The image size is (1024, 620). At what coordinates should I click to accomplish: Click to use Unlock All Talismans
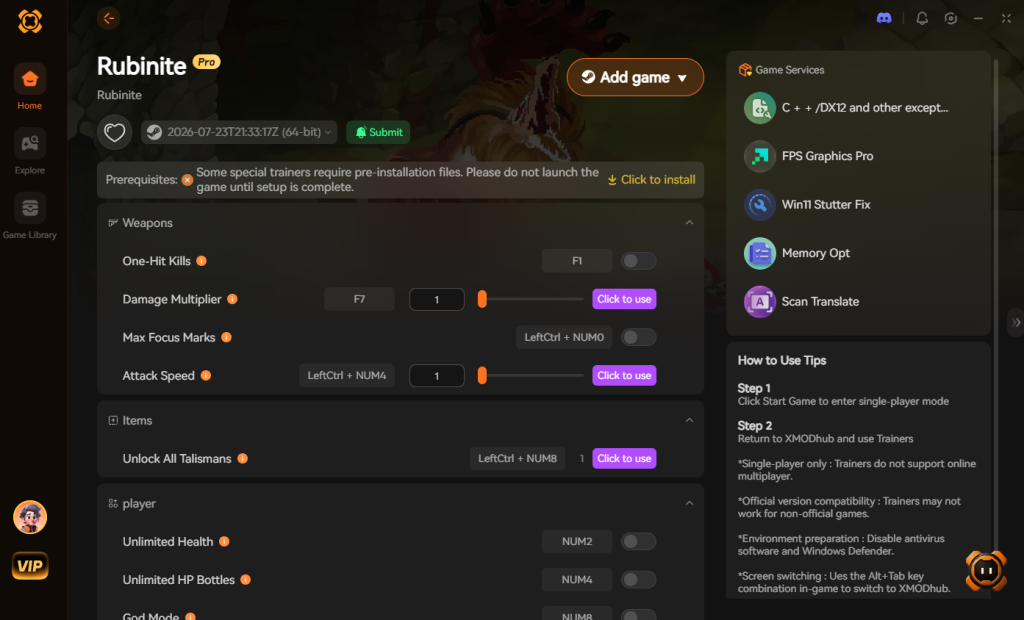[x=624, y=459]
